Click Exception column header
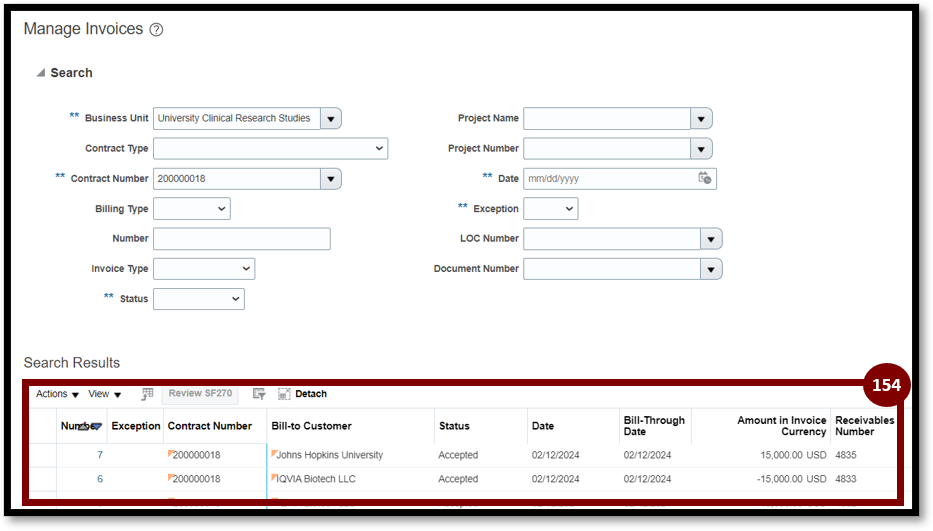 [136, 426]
